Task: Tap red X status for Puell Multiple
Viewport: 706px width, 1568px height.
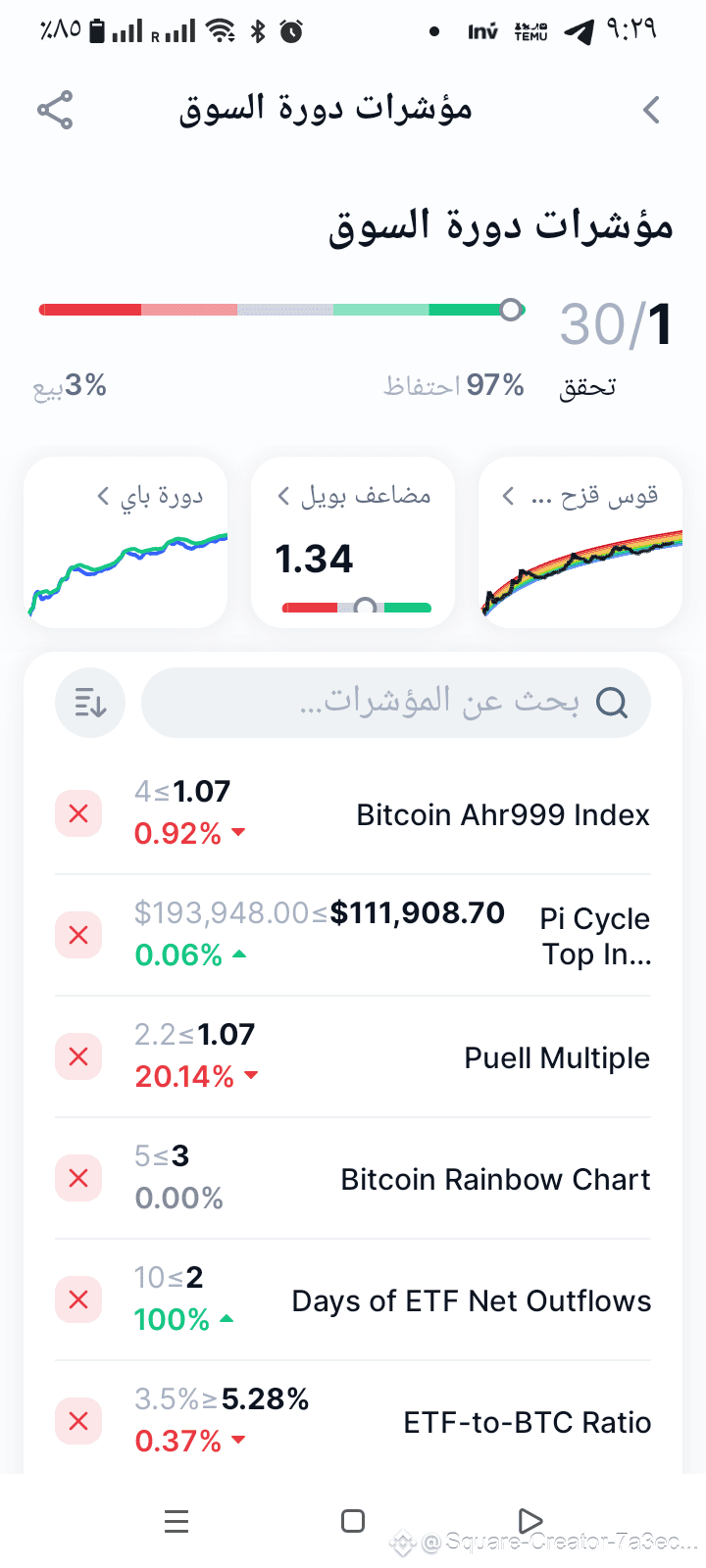Action: pos(78,1056)
